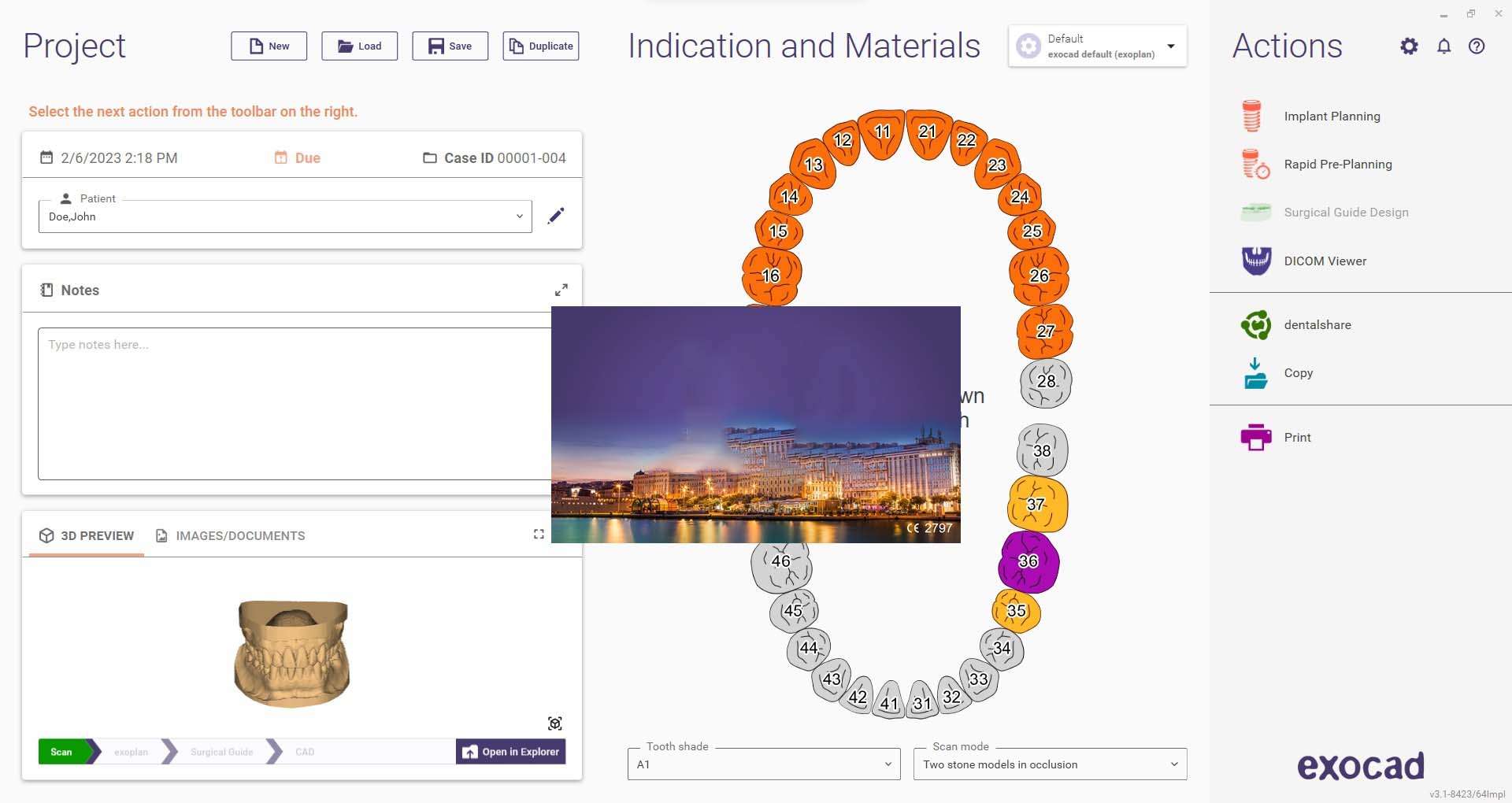Viewport: 1512px width, 803px height.
Task: Click Open in Explorer button
Action: [510, 752]
